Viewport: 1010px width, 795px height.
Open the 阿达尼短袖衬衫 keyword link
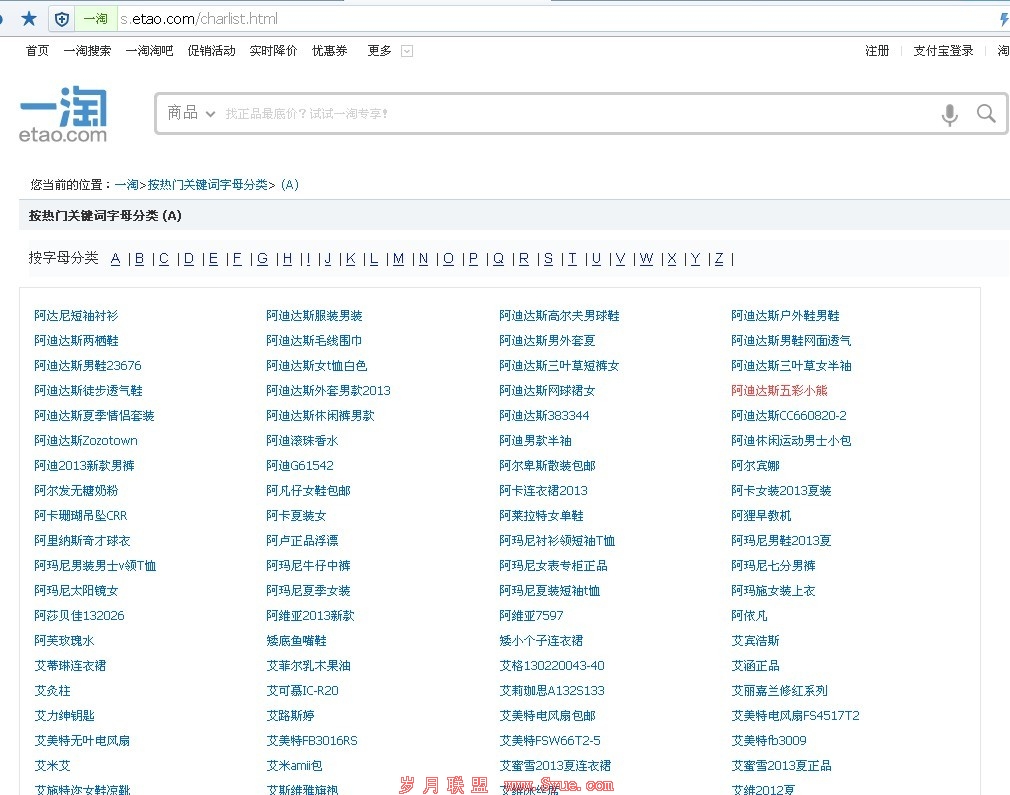(x=76, y=316)
